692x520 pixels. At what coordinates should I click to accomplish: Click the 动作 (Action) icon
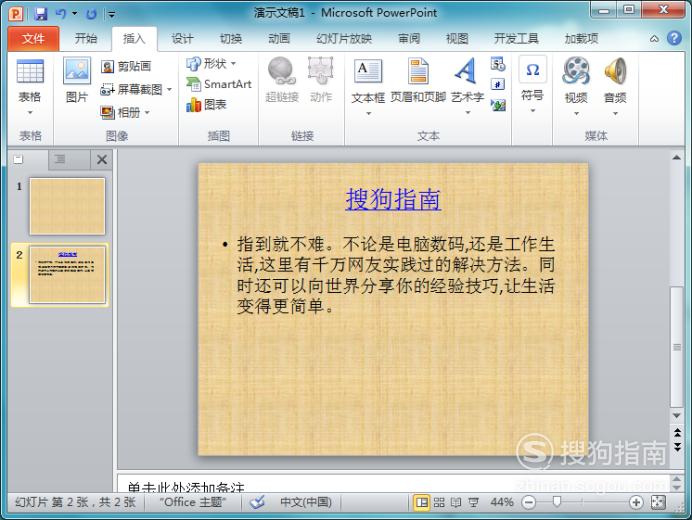[320, 72]
